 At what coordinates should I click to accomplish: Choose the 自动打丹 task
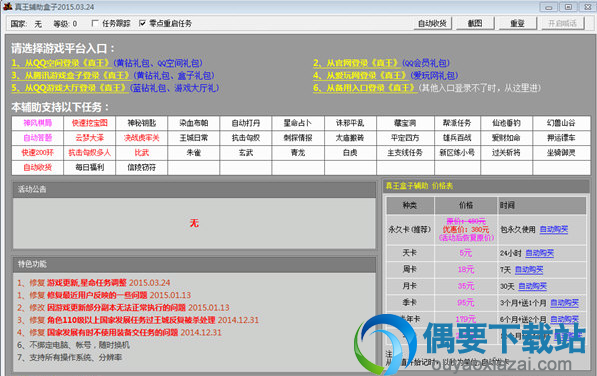click(x=246, y=123)
